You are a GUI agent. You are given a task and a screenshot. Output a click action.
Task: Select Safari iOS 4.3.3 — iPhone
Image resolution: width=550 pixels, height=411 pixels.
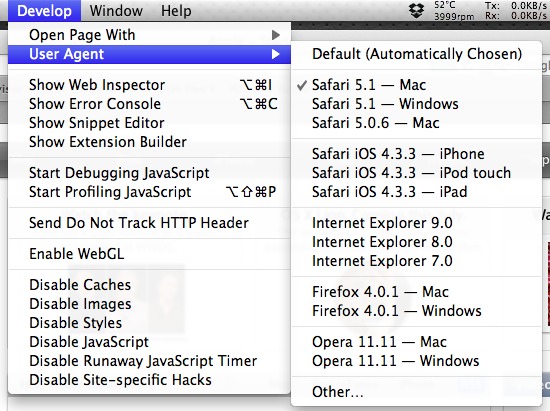[x=416, y=154]
